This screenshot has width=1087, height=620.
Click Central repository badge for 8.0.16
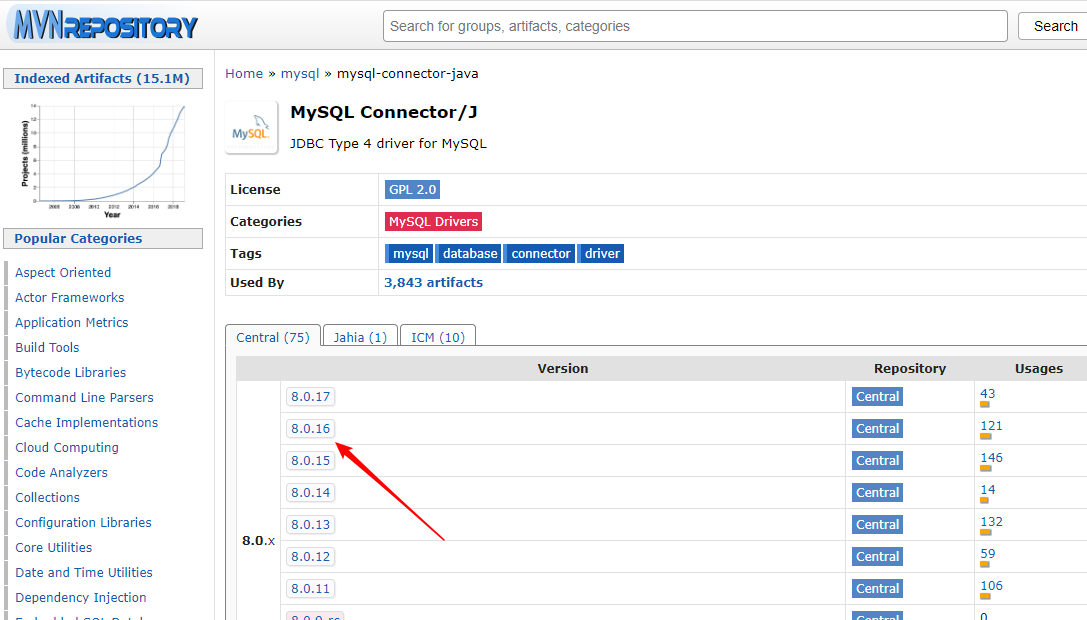coord(878,429)
